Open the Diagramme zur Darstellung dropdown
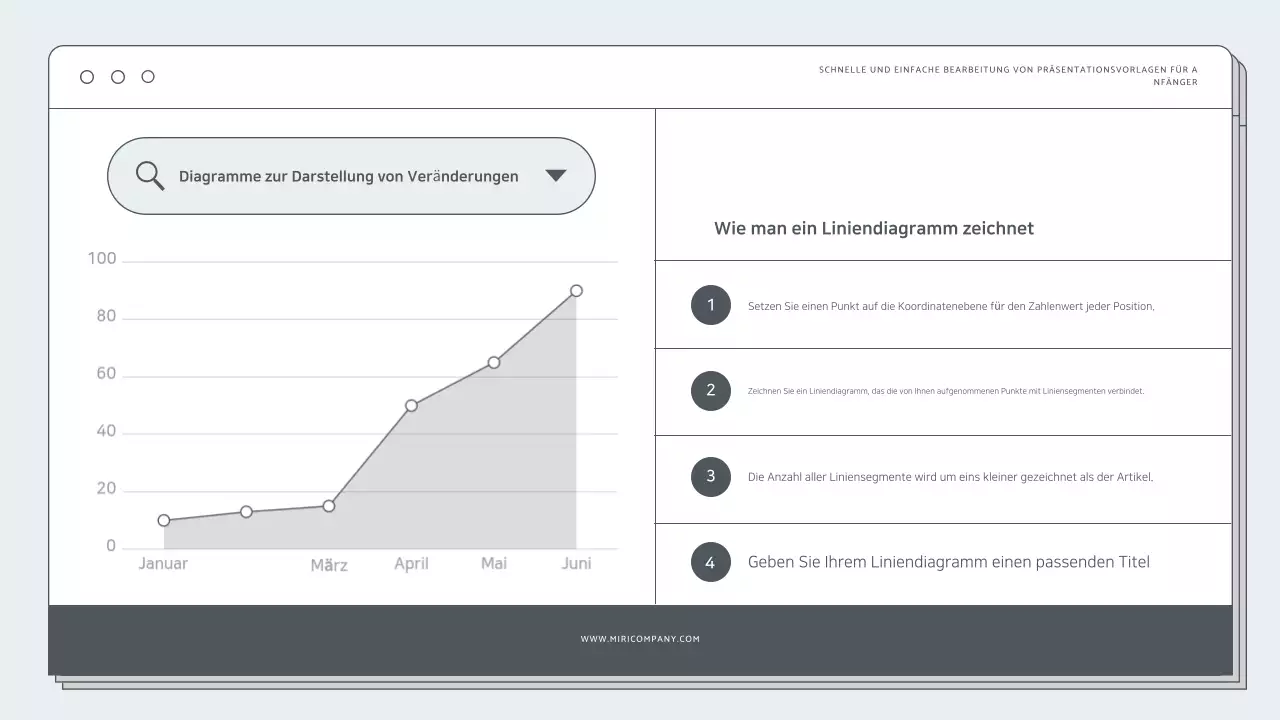 [x=350, y=176]
